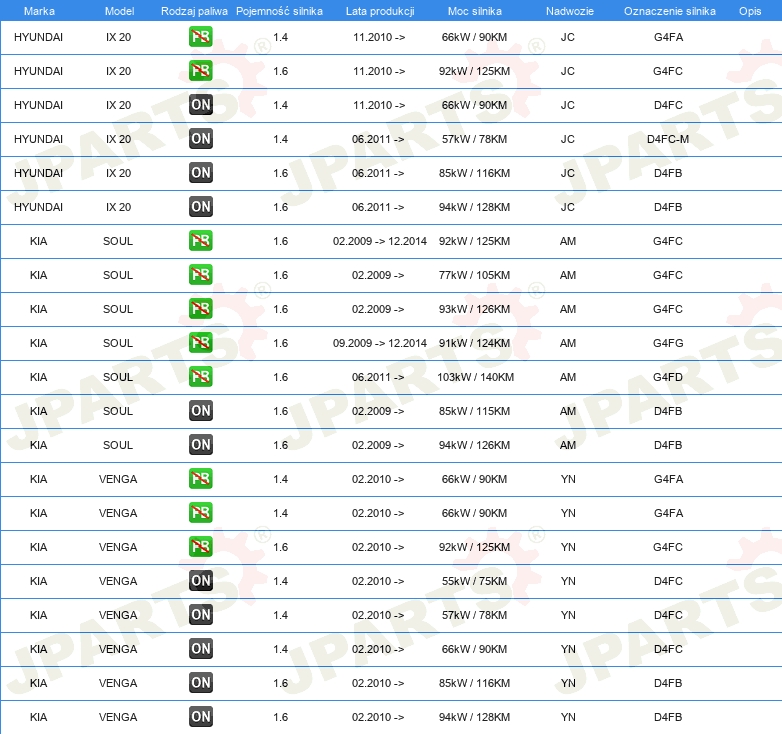
Task: Click 11.2010 -> in the Hyundai G4FA row
Action: point(379,37)
